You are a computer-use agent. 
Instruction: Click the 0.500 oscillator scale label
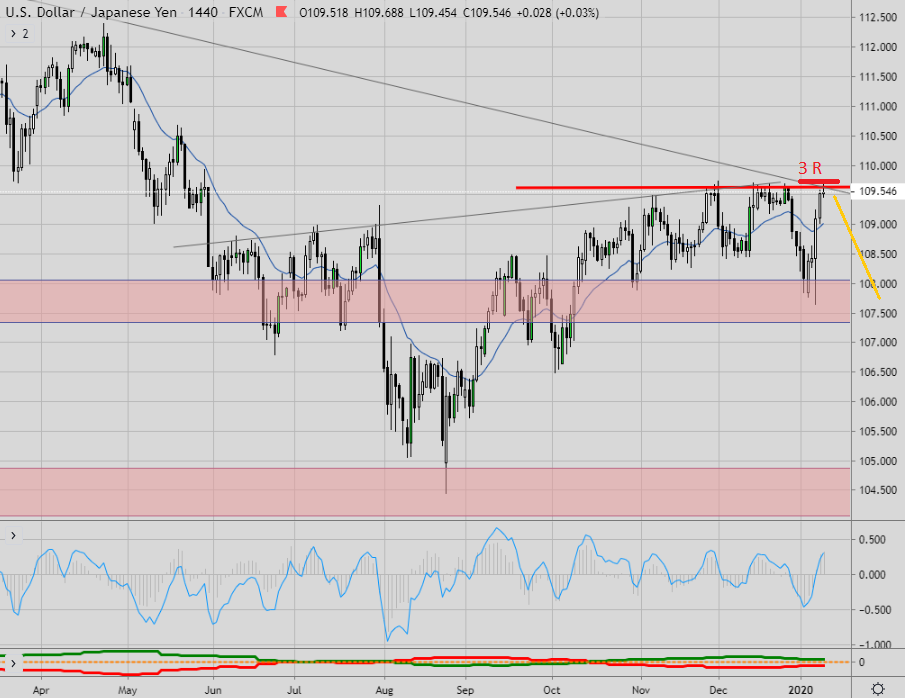click(x=872, y=540)
